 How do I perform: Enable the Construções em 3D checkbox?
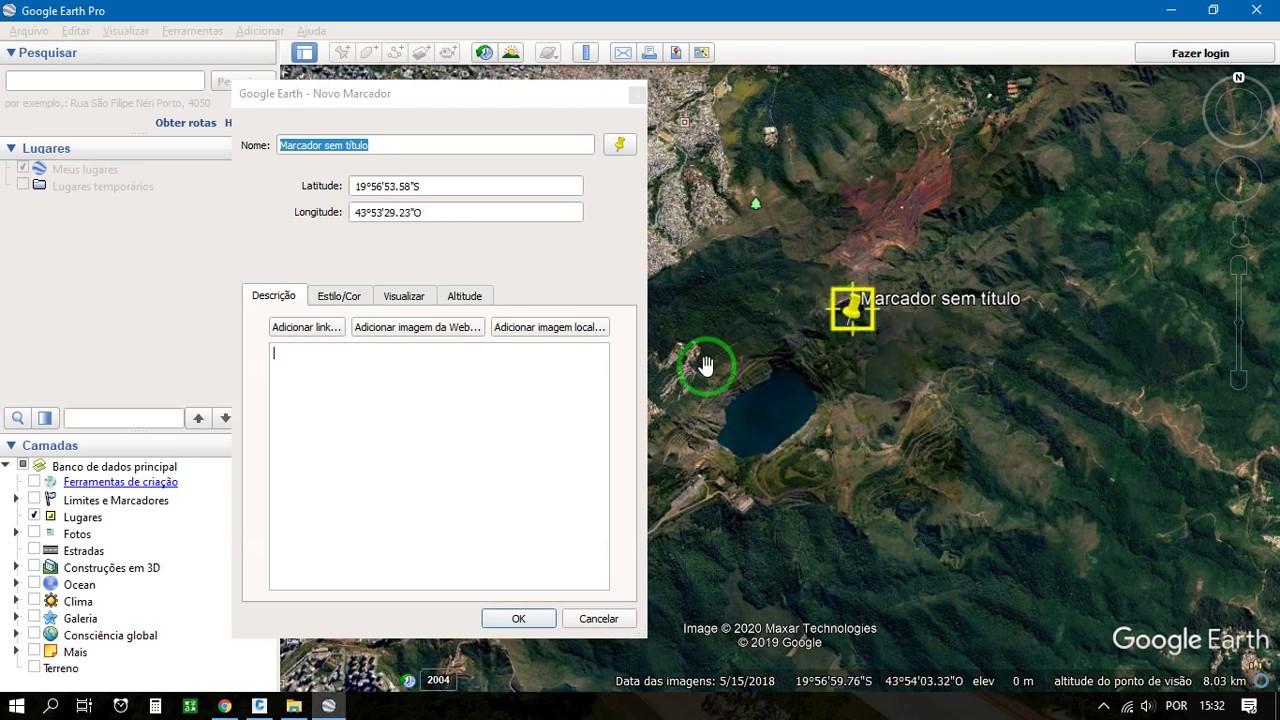(x=34, y=567)
